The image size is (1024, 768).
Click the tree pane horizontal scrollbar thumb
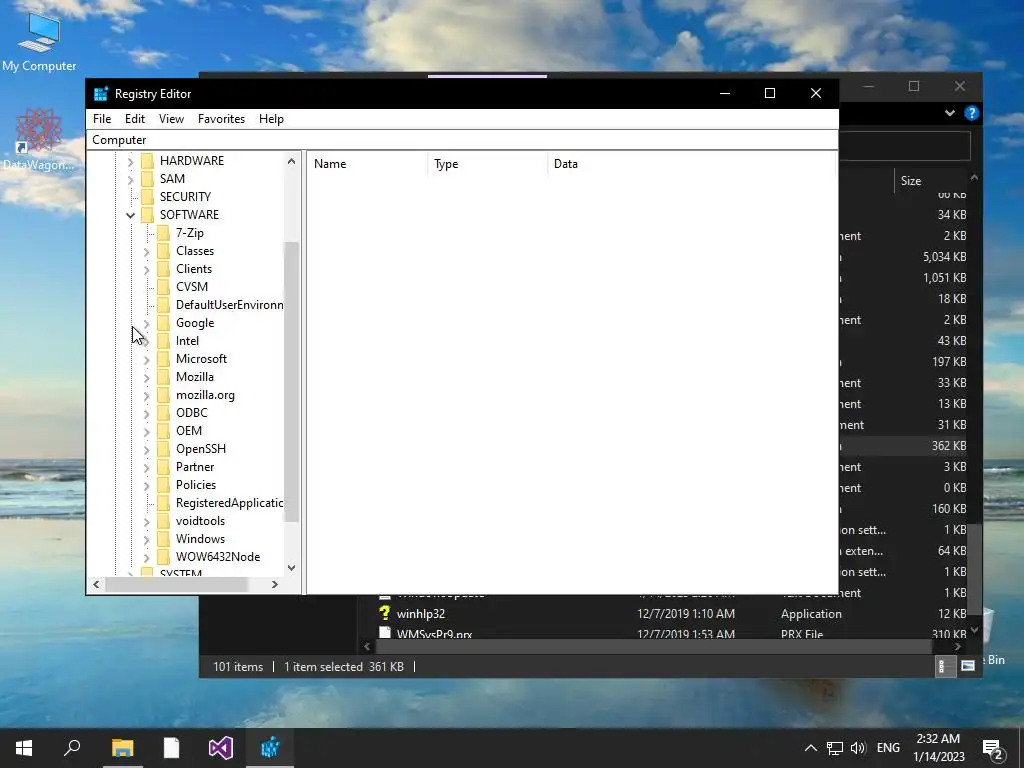tap(176, 584)
